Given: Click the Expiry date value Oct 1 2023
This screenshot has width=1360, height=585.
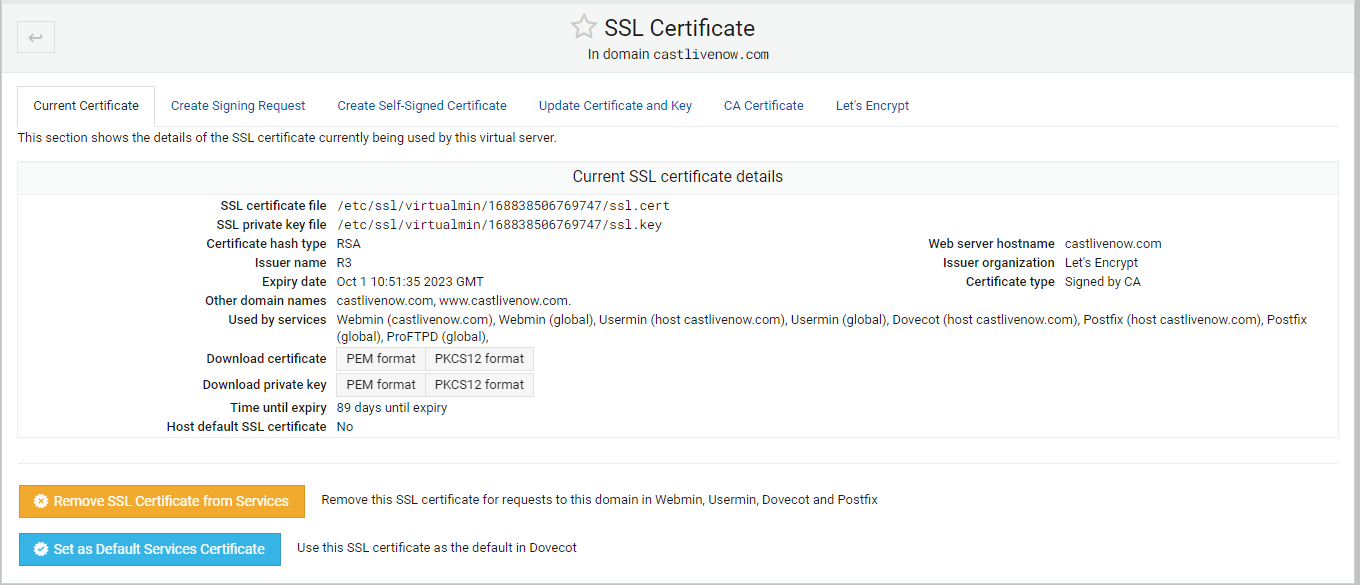Looking at the screenshot, I should click(408, 281).
